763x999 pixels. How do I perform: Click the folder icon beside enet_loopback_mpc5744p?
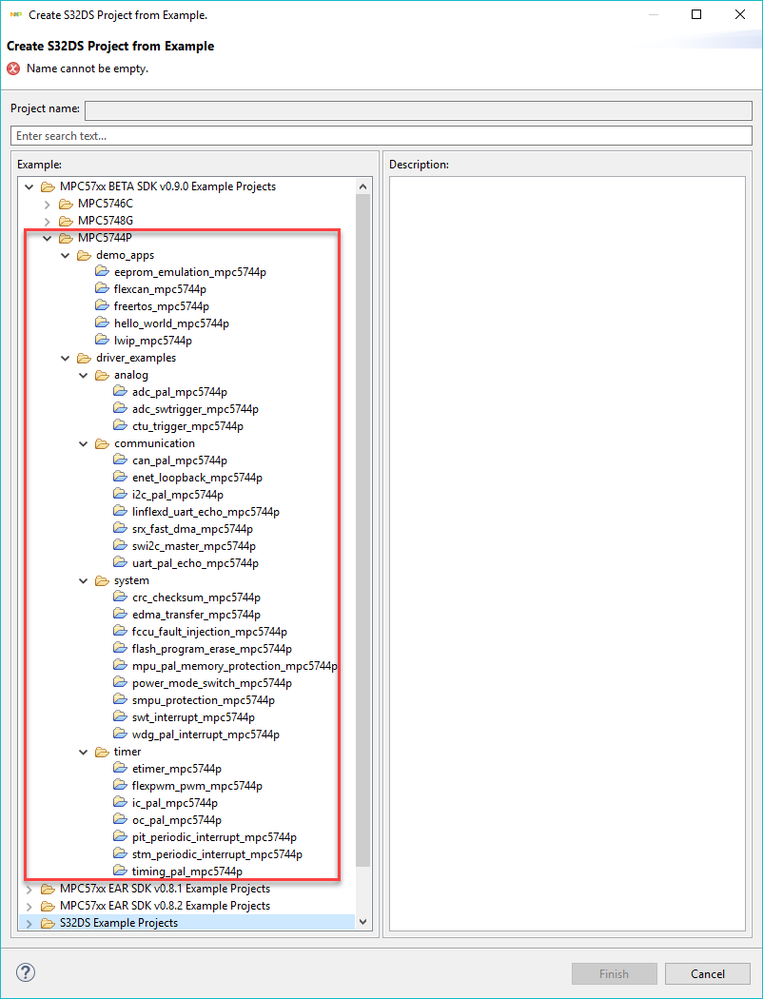120,477
